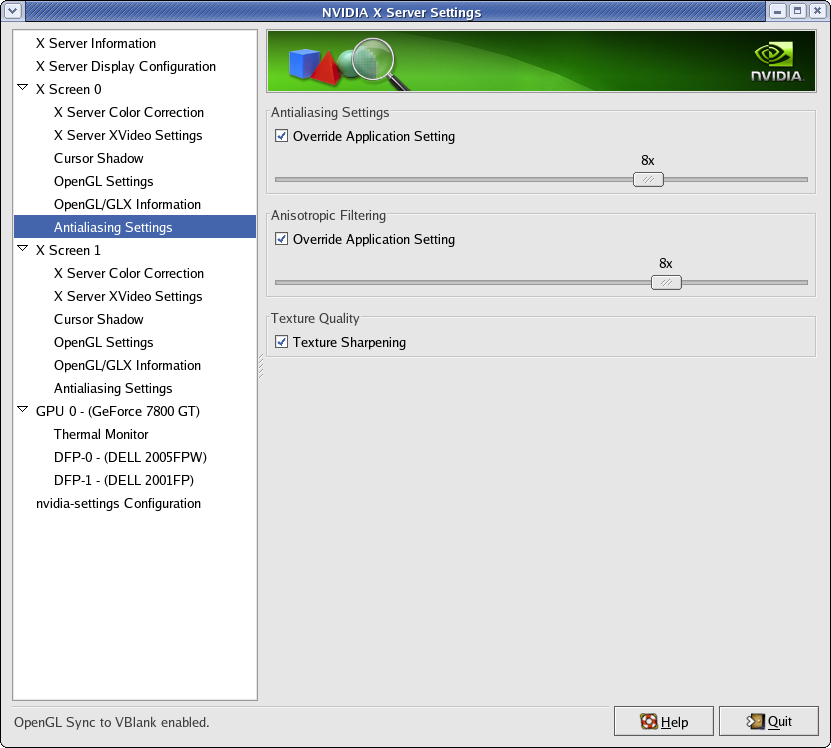Open X Server XVideo Settings under X Screen 0
831x748 pixels.
(128, 135)
